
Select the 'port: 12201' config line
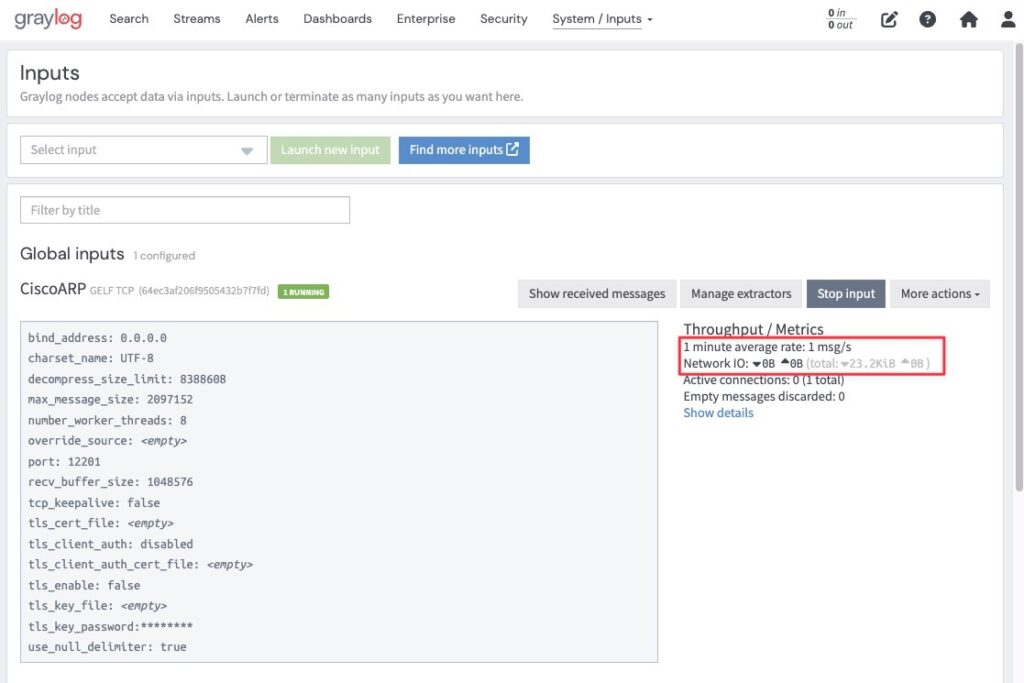[x=64, y=462]
